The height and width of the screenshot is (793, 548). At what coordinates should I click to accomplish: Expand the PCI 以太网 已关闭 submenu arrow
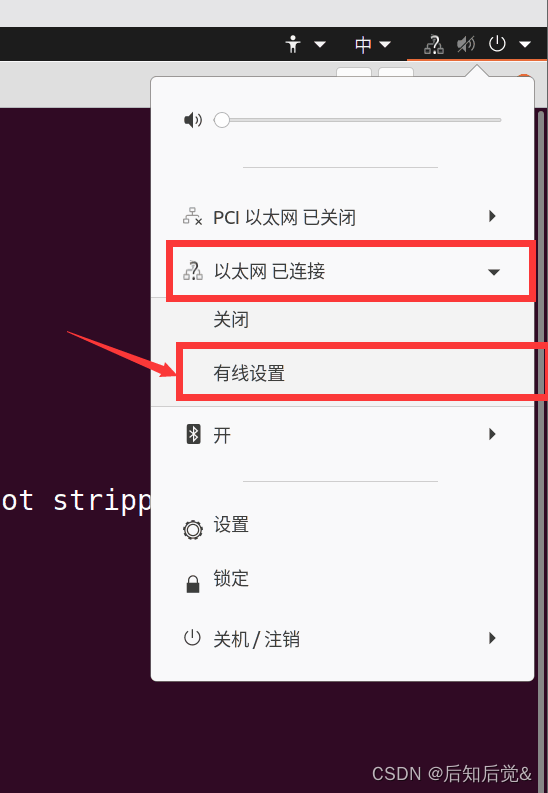[492, 216]
